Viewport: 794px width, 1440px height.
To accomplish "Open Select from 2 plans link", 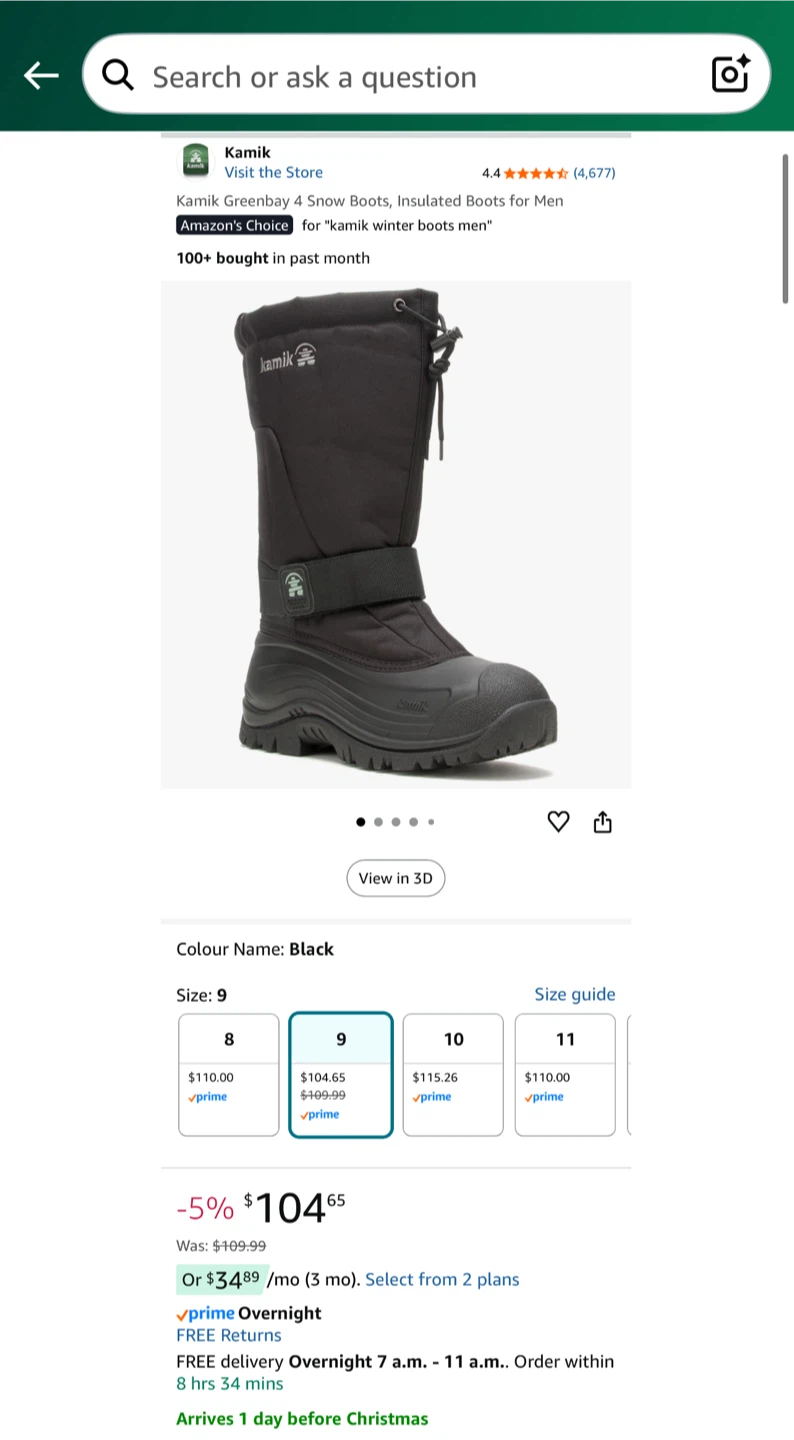I will (x=442, y=1279).
